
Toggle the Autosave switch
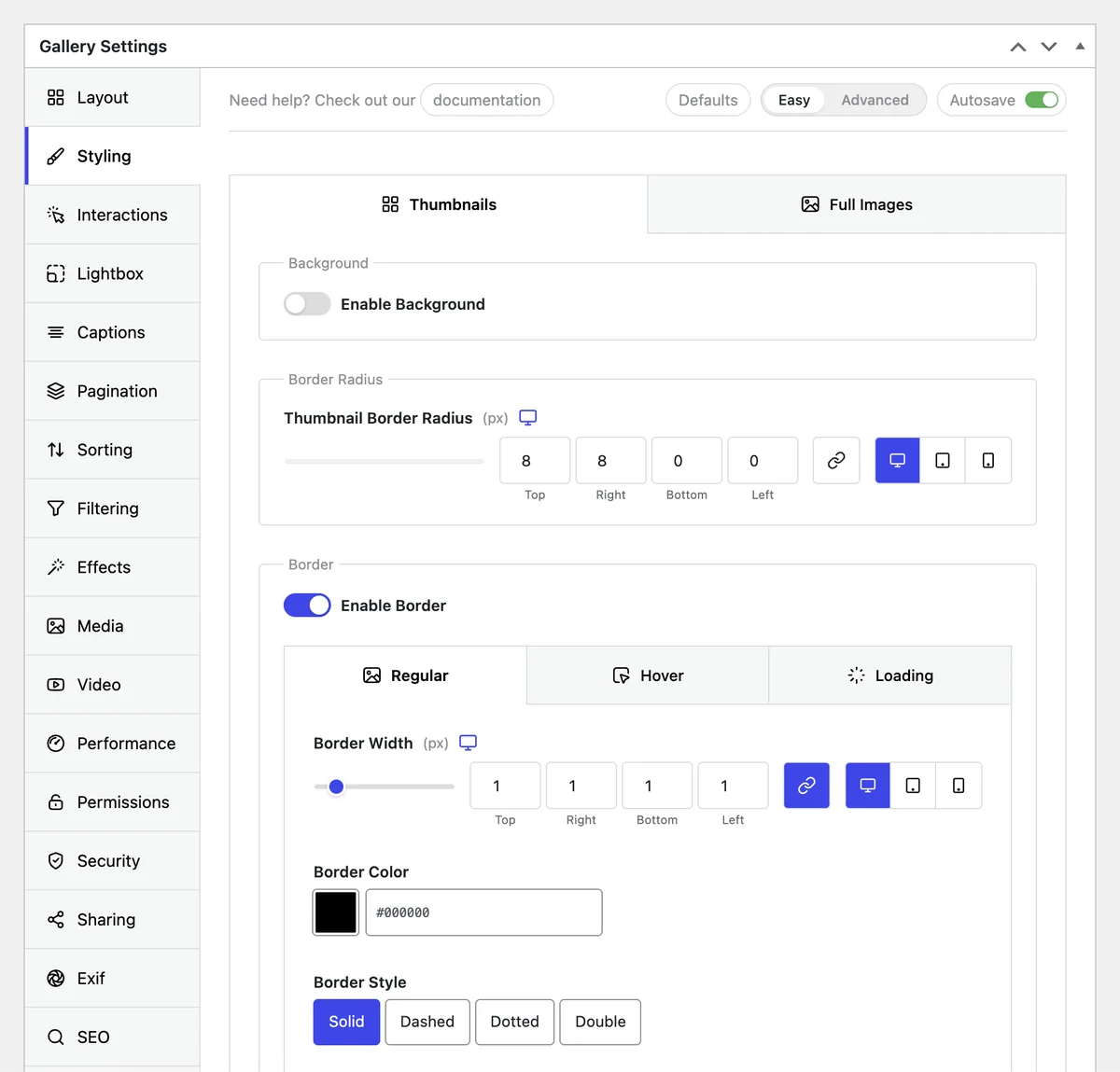point(1042,100)
